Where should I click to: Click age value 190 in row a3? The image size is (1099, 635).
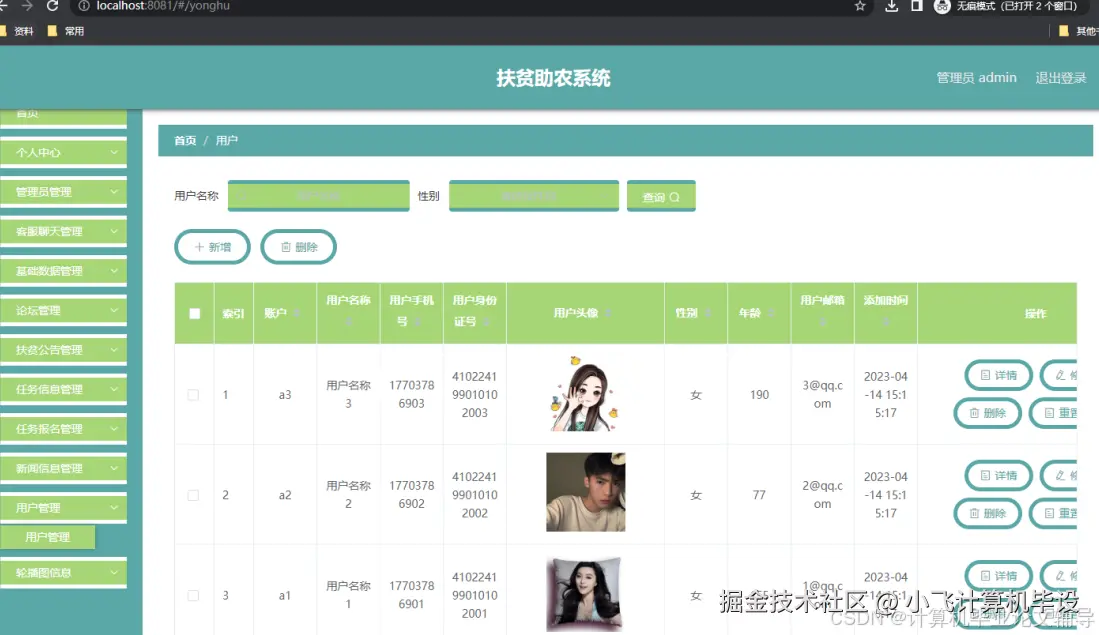click(759, 395)
